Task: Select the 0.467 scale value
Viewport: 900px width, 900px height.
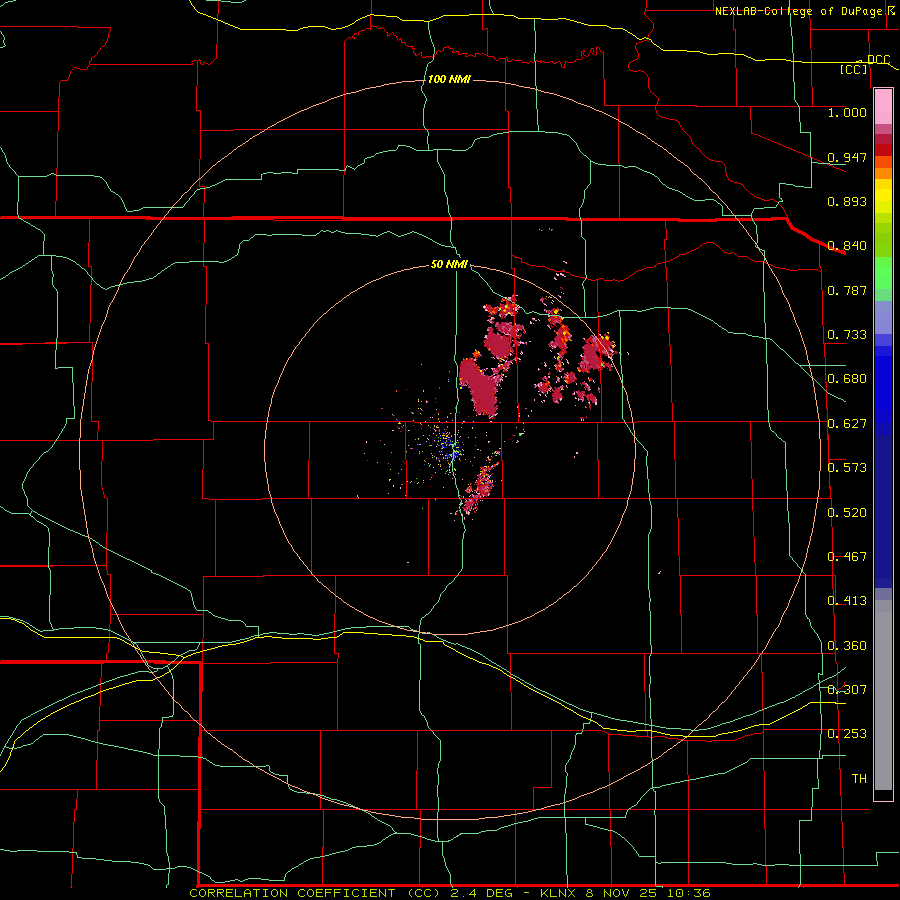Action: (x=847, y=557)
